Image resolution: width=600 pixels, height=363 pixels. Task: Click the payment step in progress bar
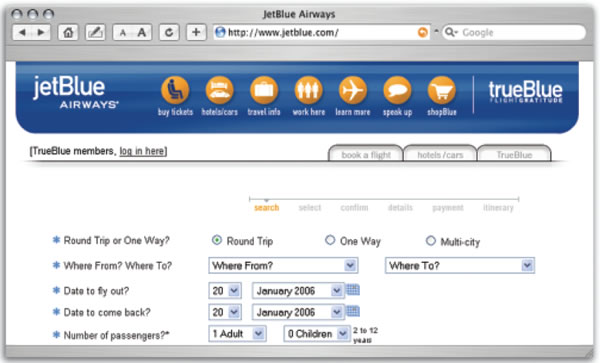tap(448, 207)
